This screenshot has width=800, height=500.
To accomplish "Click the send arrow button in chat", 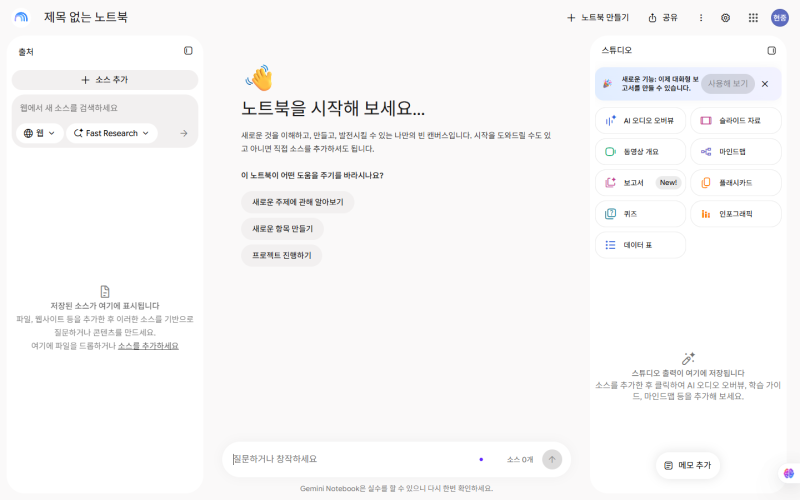I will [552, 459].
